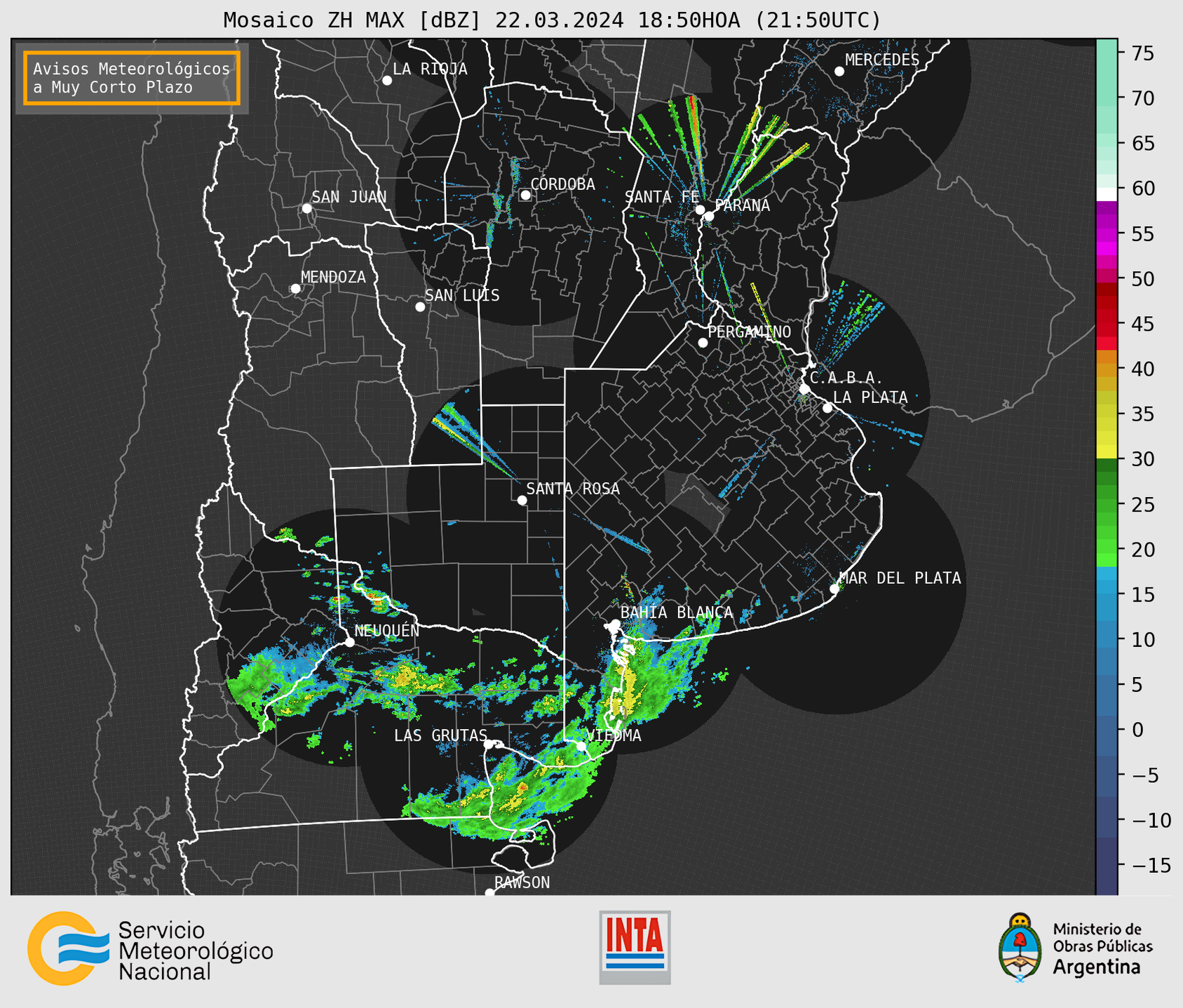
Task: Click the Mercedes city marker dot
Action: [x=839, y=71]
